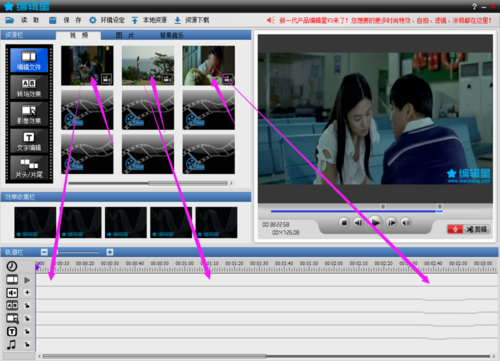
Task: Open the 影像效果 video effects panel
Action: [x=29, y=114]
